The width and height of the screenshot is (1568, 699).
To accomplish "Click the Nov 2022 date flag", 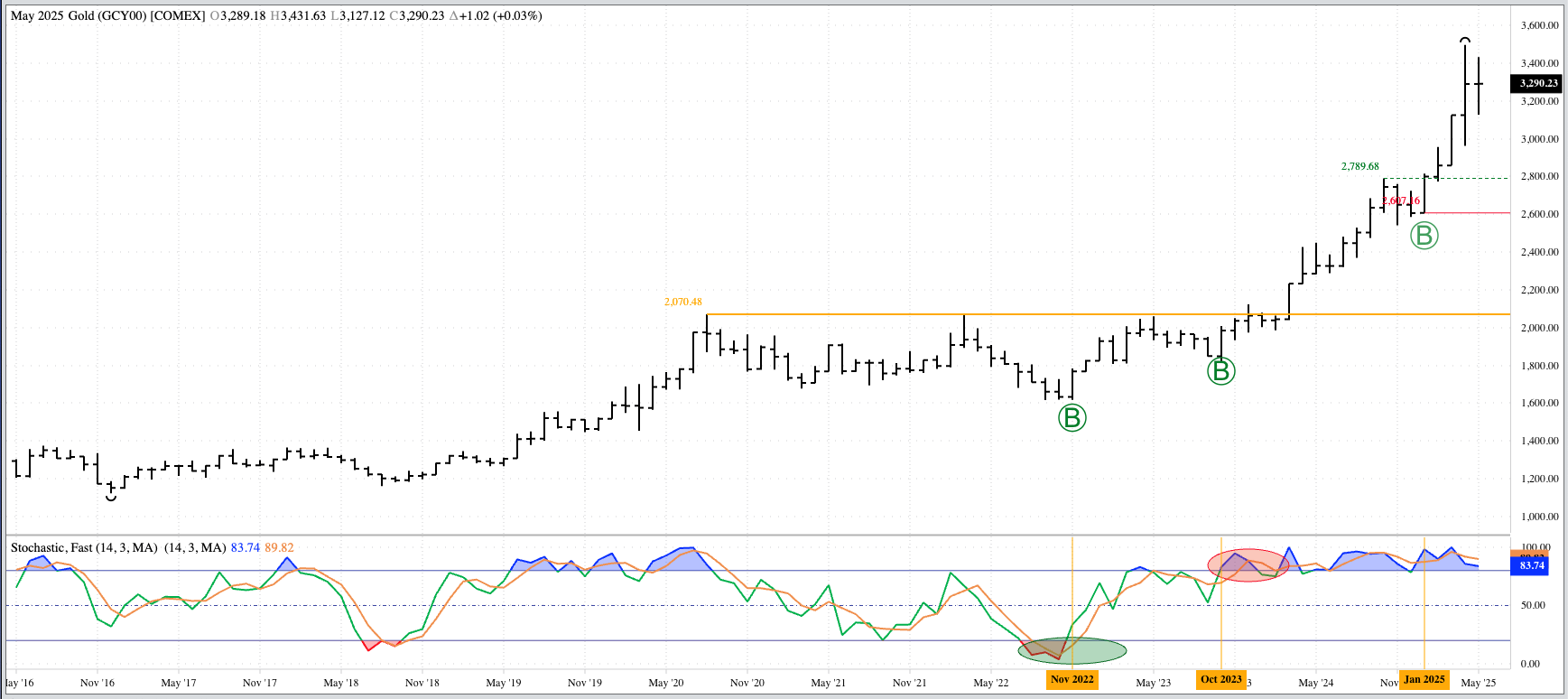I will 1072,679.
